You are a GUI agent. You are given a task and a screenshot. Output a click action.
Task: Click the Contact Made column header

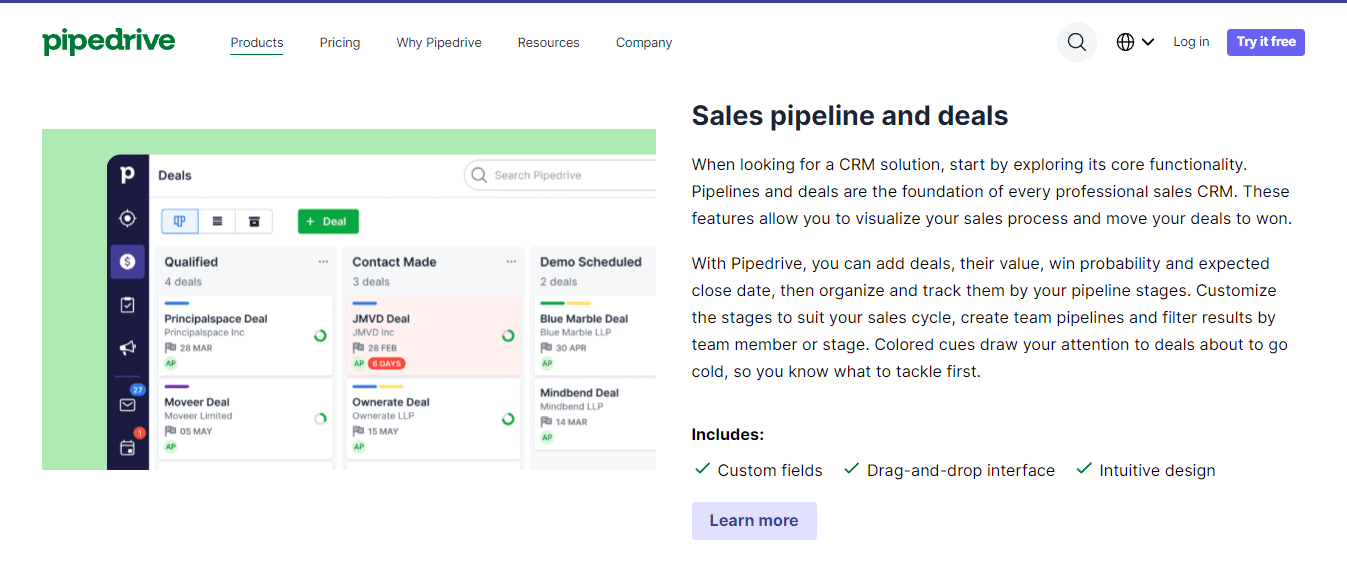point(394,262)
